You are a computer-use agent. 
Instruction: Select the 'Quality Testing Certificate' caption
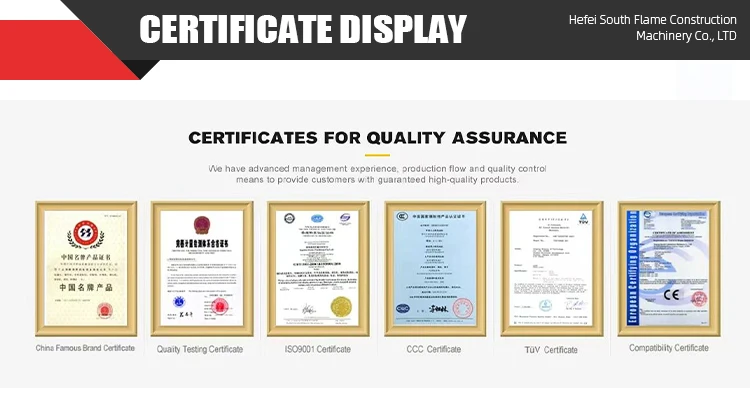200,349
